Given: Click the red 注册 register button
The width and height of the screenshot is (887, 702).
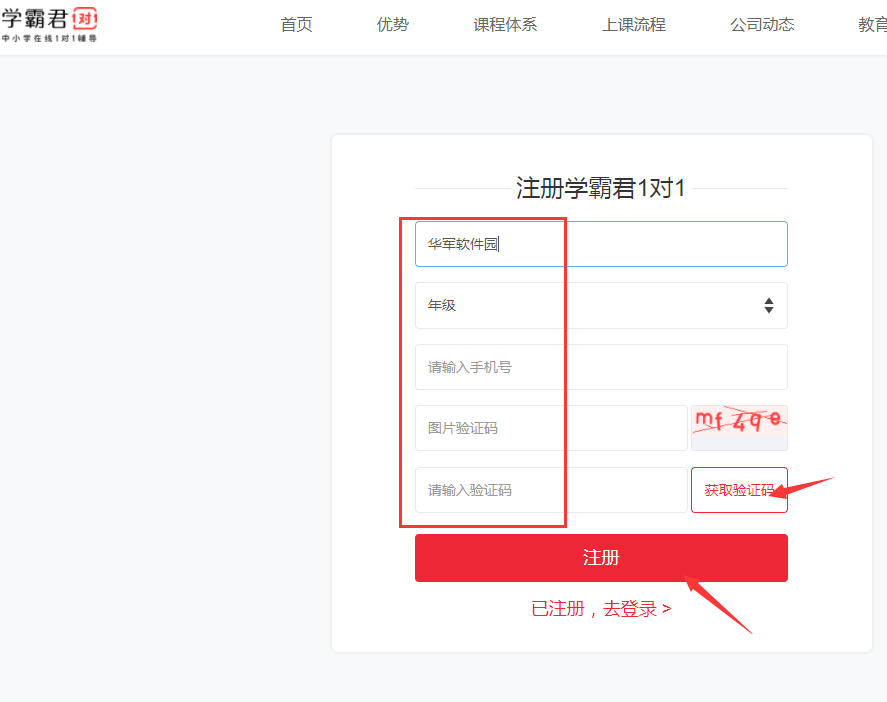Looking at the screenshot, I should pos(600,557).
